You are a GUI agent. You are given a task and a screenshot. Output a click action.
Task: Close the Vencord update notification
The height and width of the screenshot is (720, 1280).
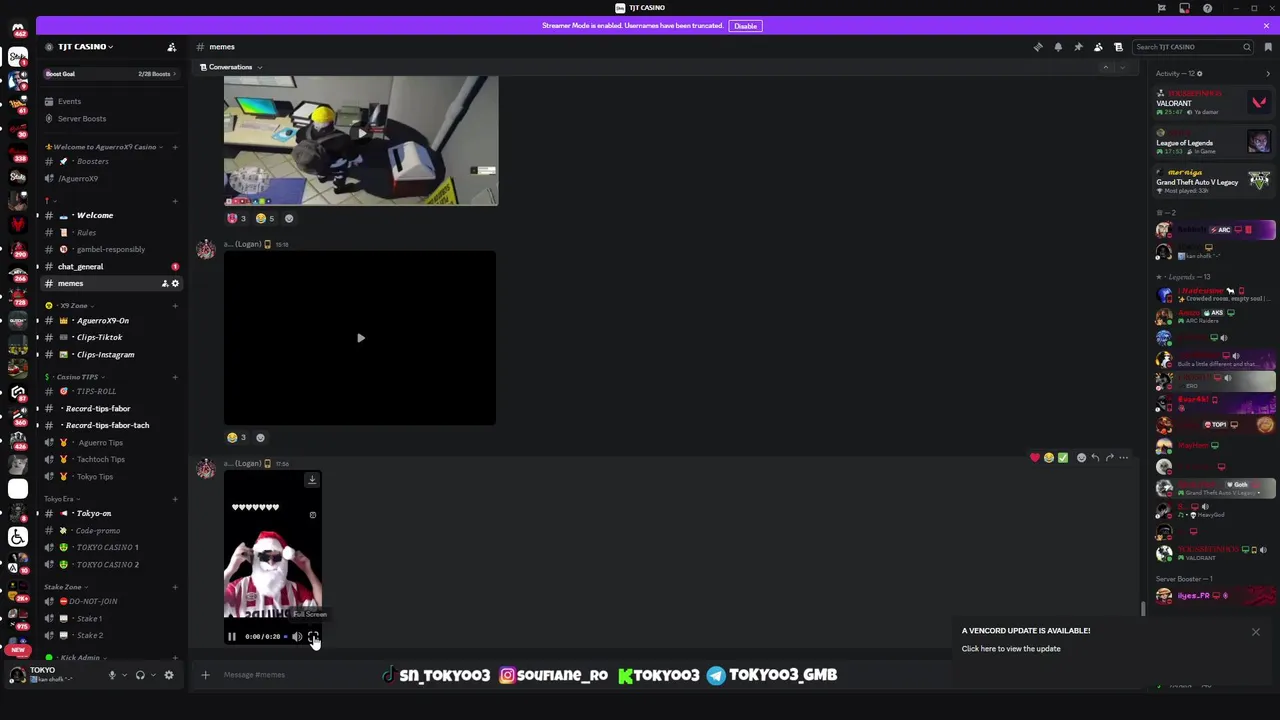(1256, 632)
